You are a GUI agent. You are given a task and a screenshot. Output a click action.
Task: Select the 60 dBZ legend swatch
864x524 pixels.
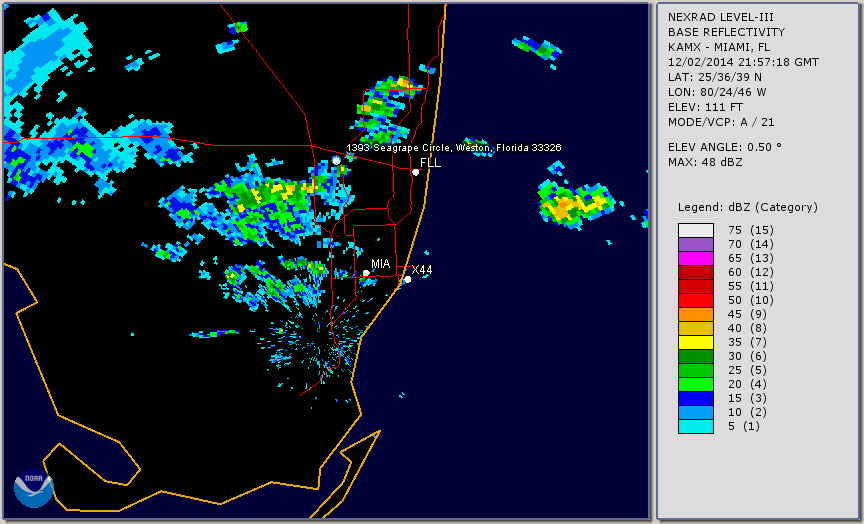(x=696, y=272)
